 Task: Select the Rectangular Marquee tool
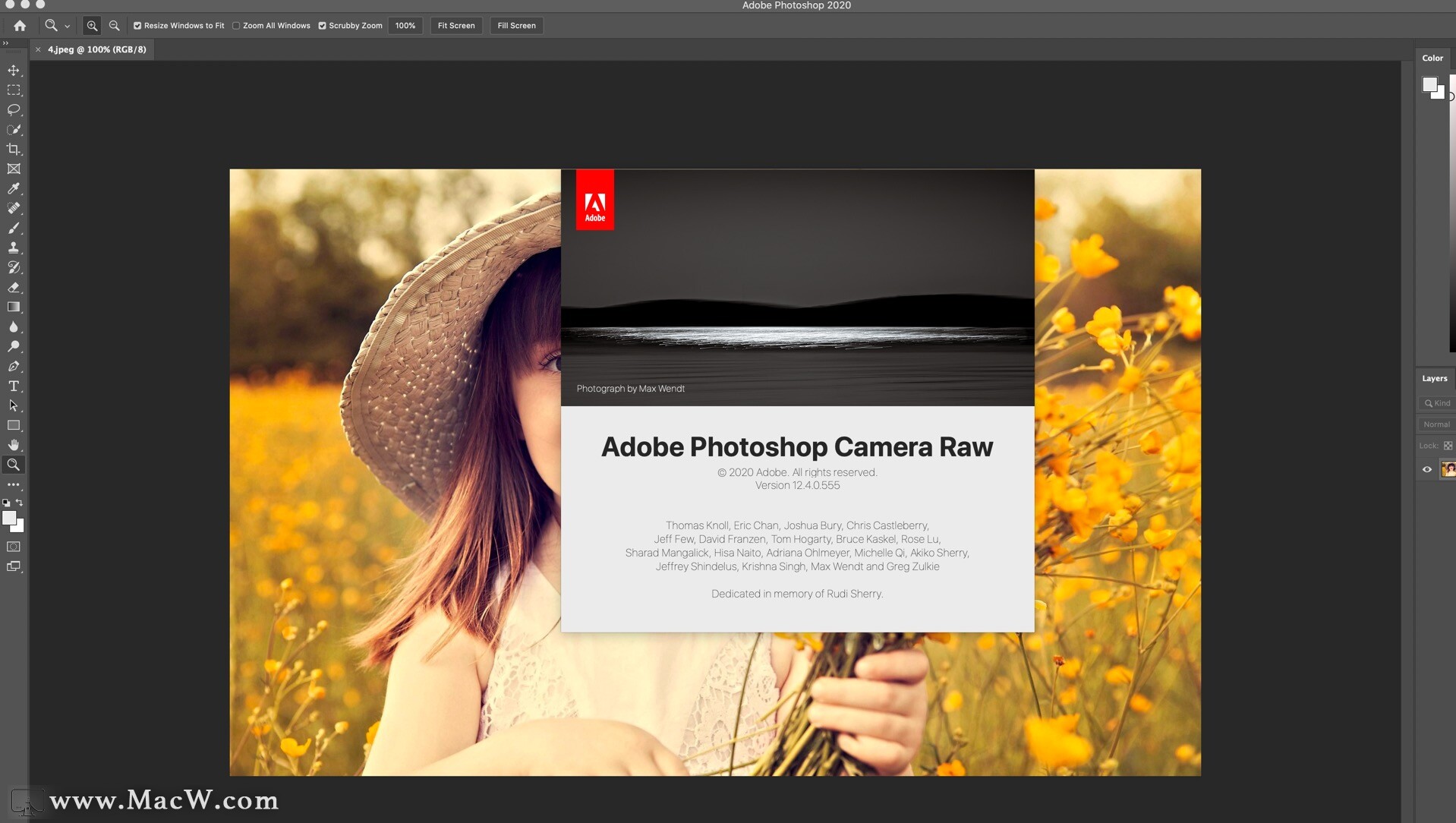(14, 90)
